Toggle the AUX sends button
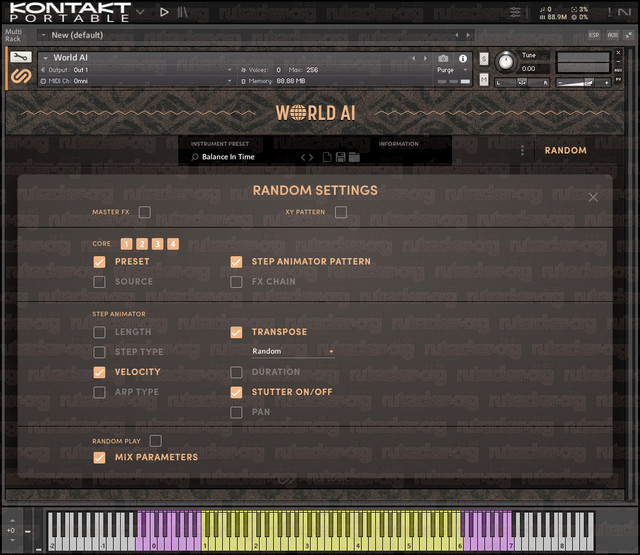 point(613,35)
